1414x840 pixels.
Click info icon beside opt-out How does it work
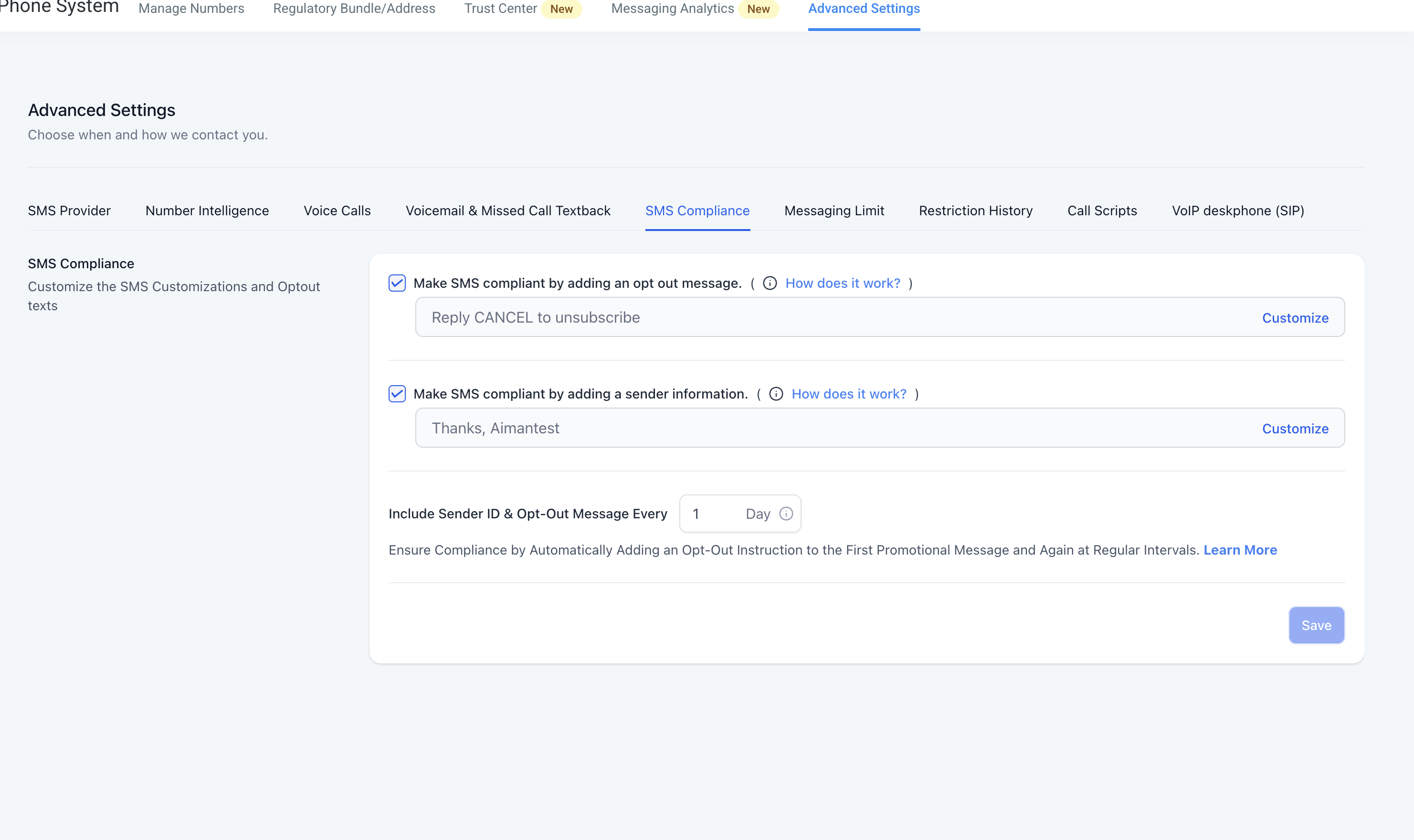coord(769,283)
